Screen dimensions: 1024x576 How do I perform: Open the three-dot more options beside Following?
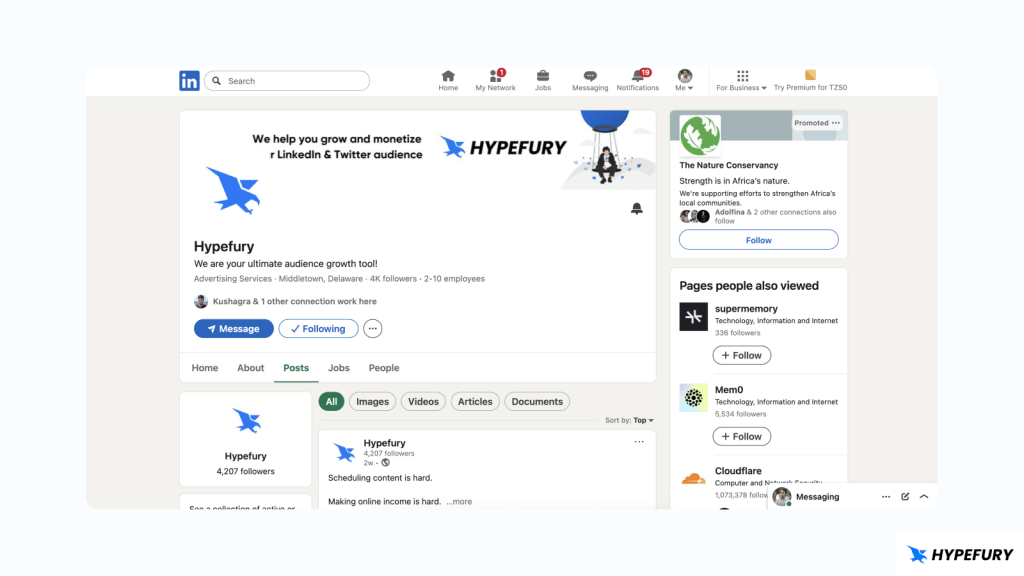tap(372, 328)
